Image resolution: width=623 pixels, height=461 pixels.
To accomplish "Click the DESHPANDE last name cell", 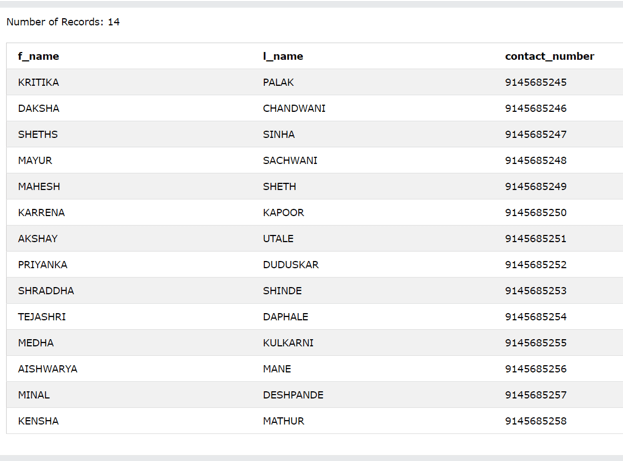I will [293, 394].
